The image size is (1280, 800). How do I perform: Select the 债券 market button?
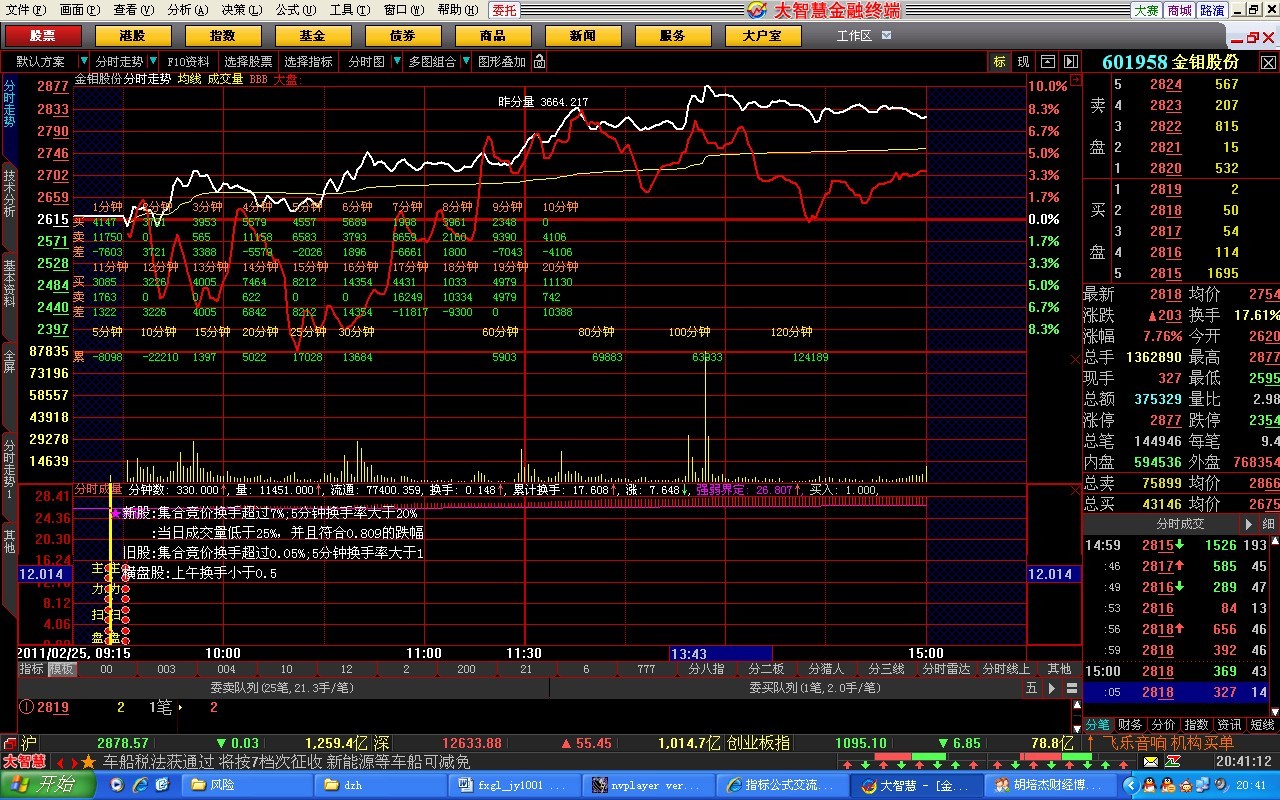click(403, 36)
